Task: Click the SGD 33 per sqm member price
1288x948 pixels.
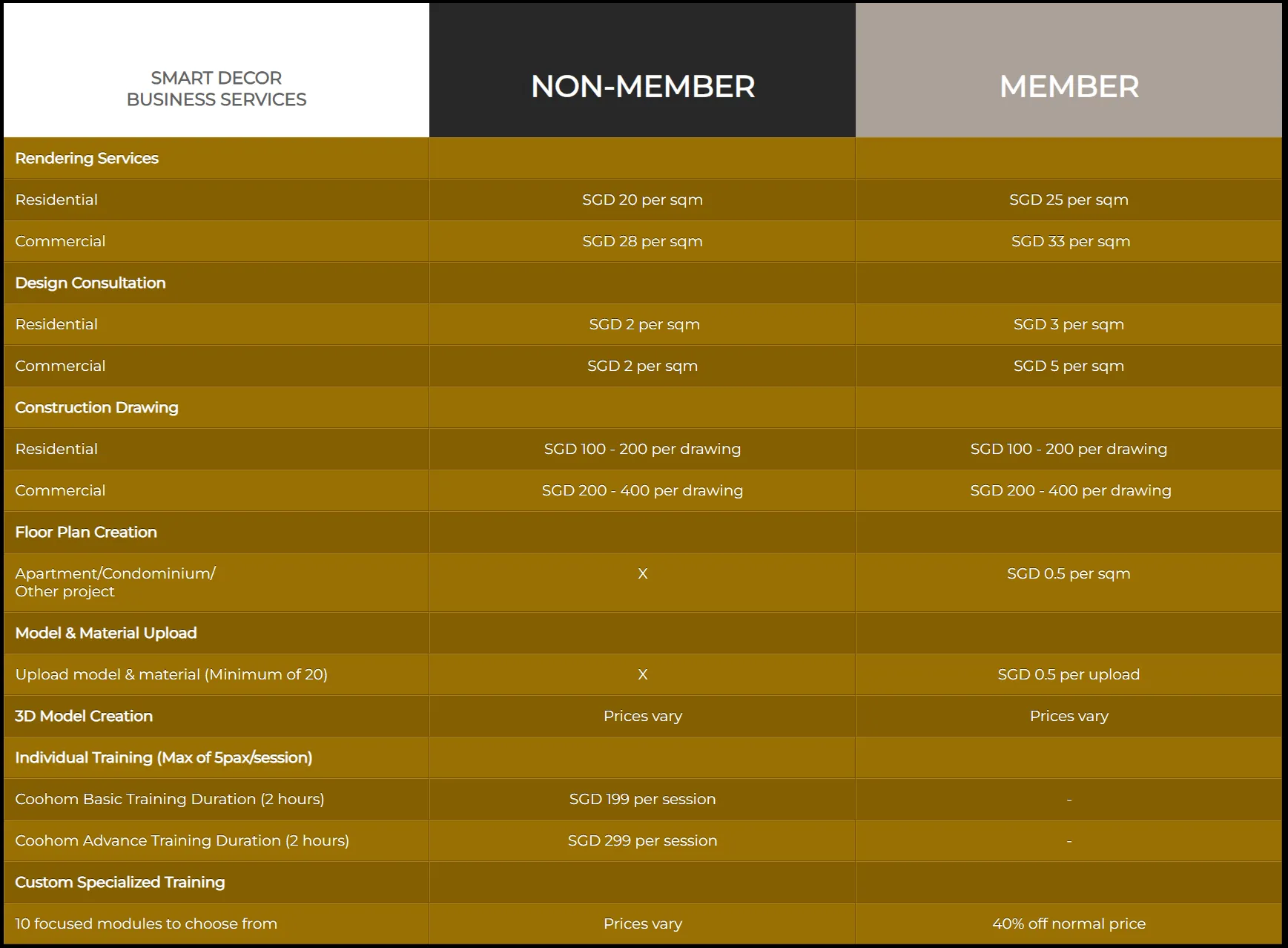Action: (x=1070, y=241)
